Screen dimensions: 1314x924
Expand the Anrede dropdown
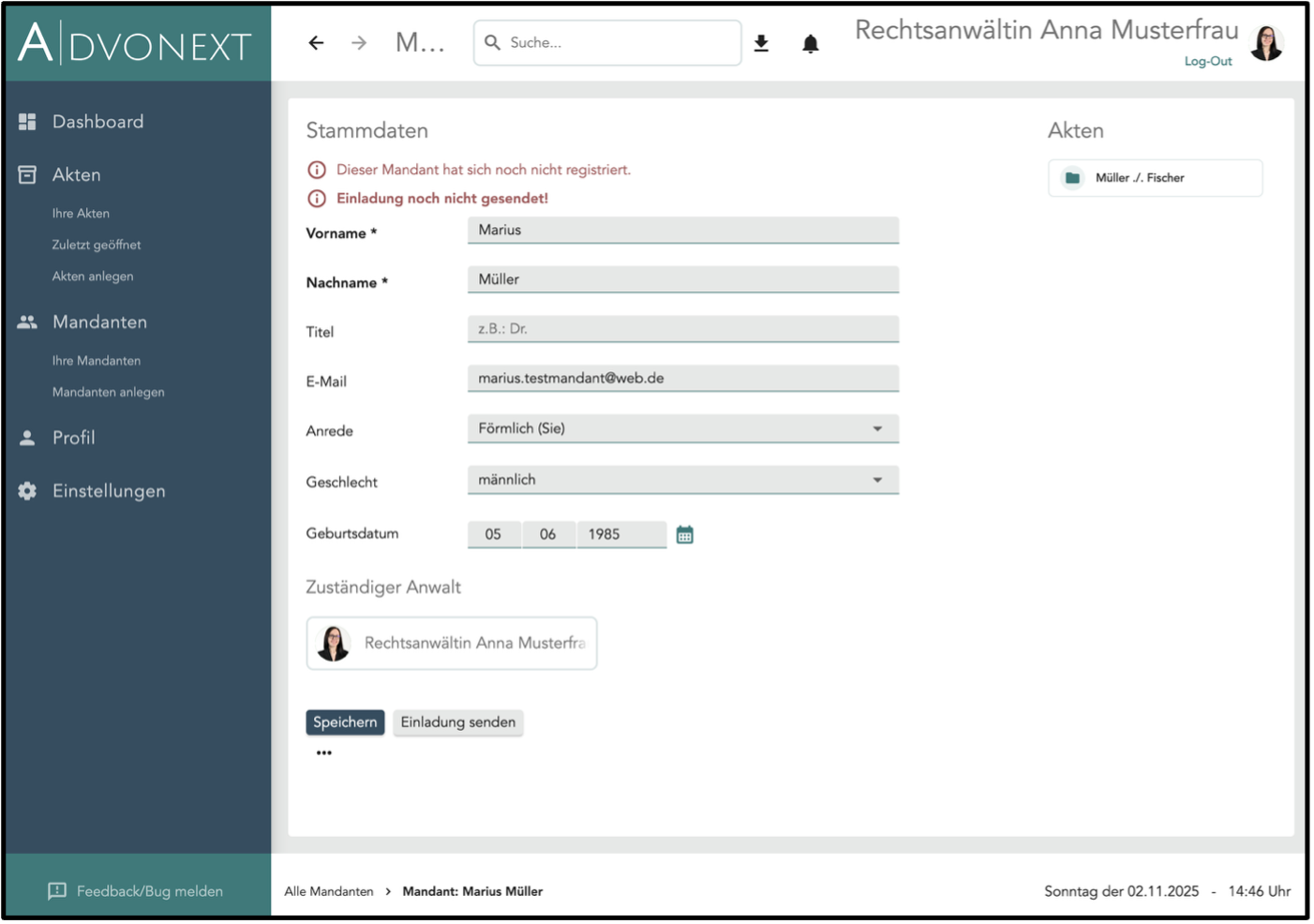point(682,429)
